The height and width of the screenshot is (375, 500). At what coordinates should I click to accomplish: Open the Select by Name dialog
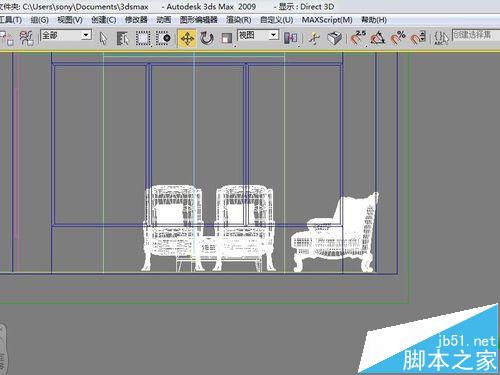click(123, 38)
